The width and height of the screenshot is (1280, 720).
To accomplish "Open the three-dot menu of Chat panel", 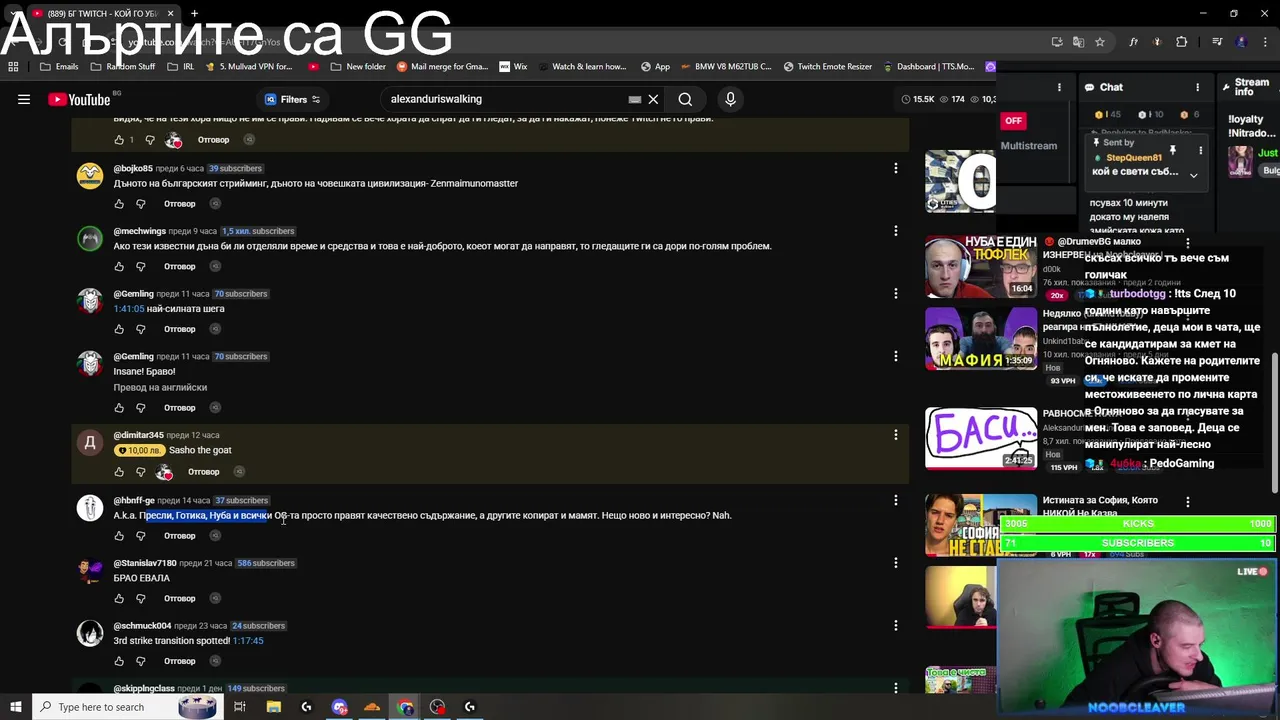I will (1197, 87).
